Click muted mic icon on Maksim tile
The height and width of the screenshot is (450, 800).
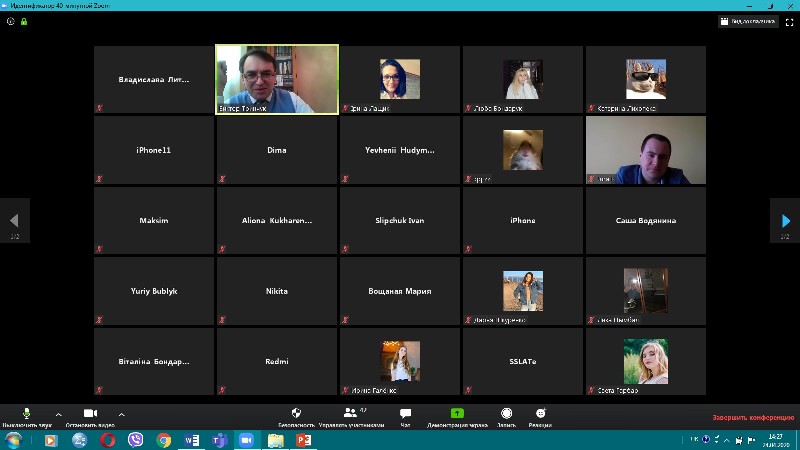(99, 249)
